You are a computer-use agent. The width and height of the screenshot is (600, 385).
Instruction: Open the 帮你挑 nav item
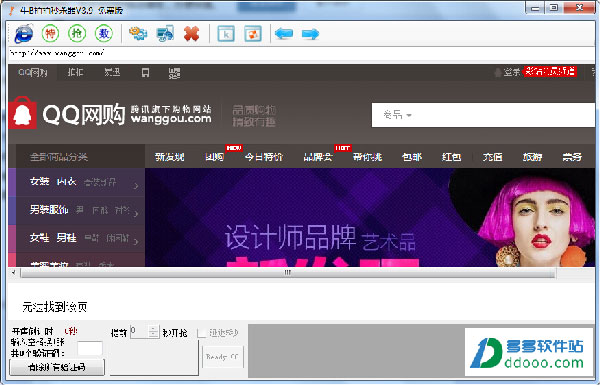(x=367, y=157)
